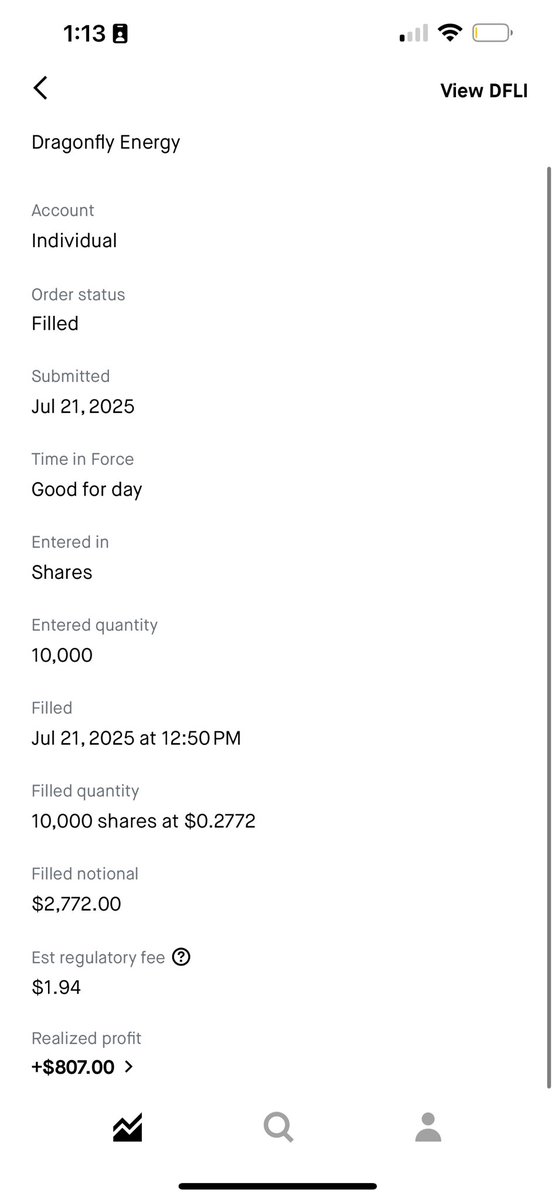This screenshot has height=1200, width=555.
Task: Open the account profile tab
Action: (x=428, y=1128)
